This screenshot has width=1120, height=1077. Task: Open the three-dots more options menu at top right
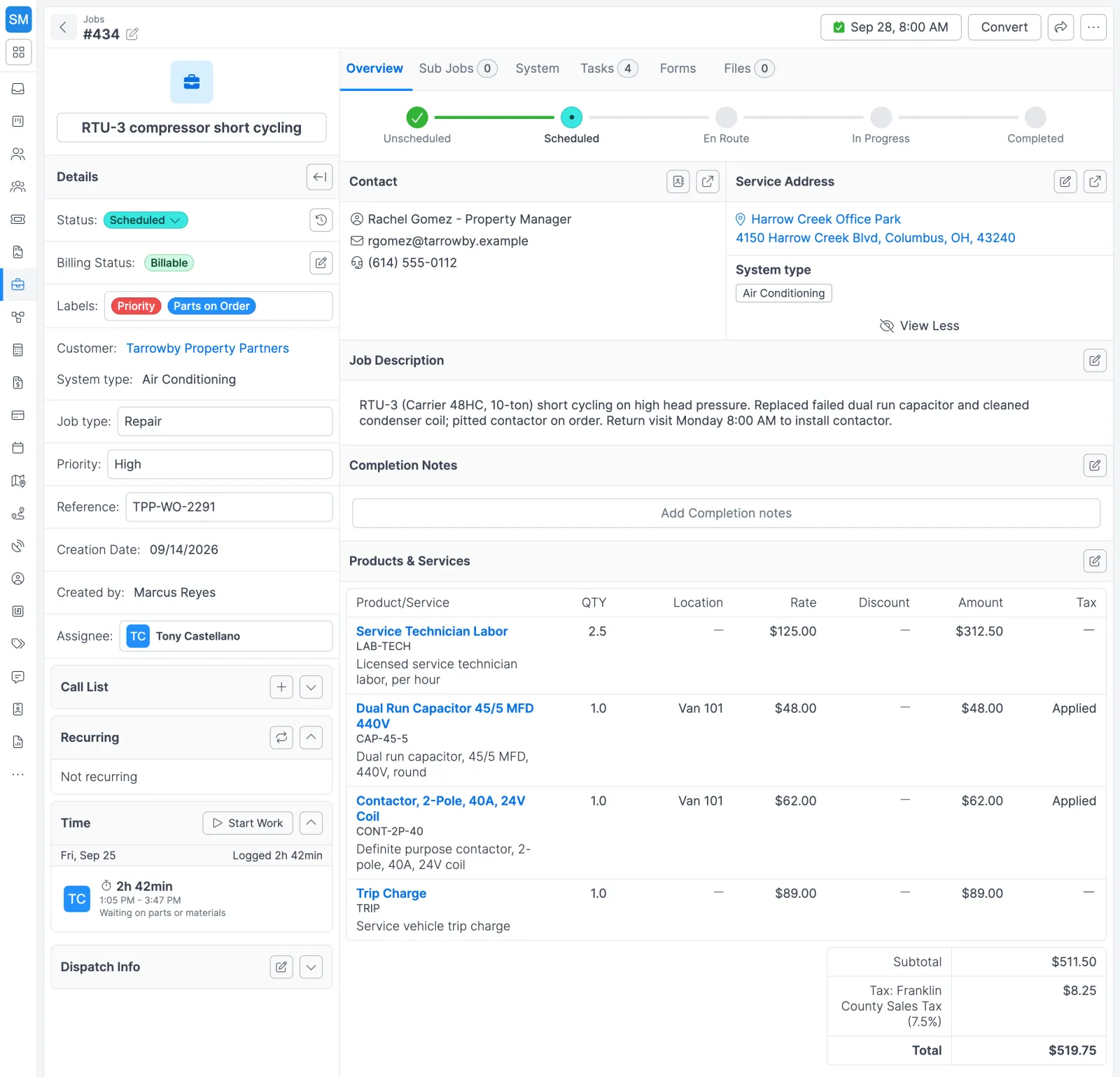point(1093,27)
